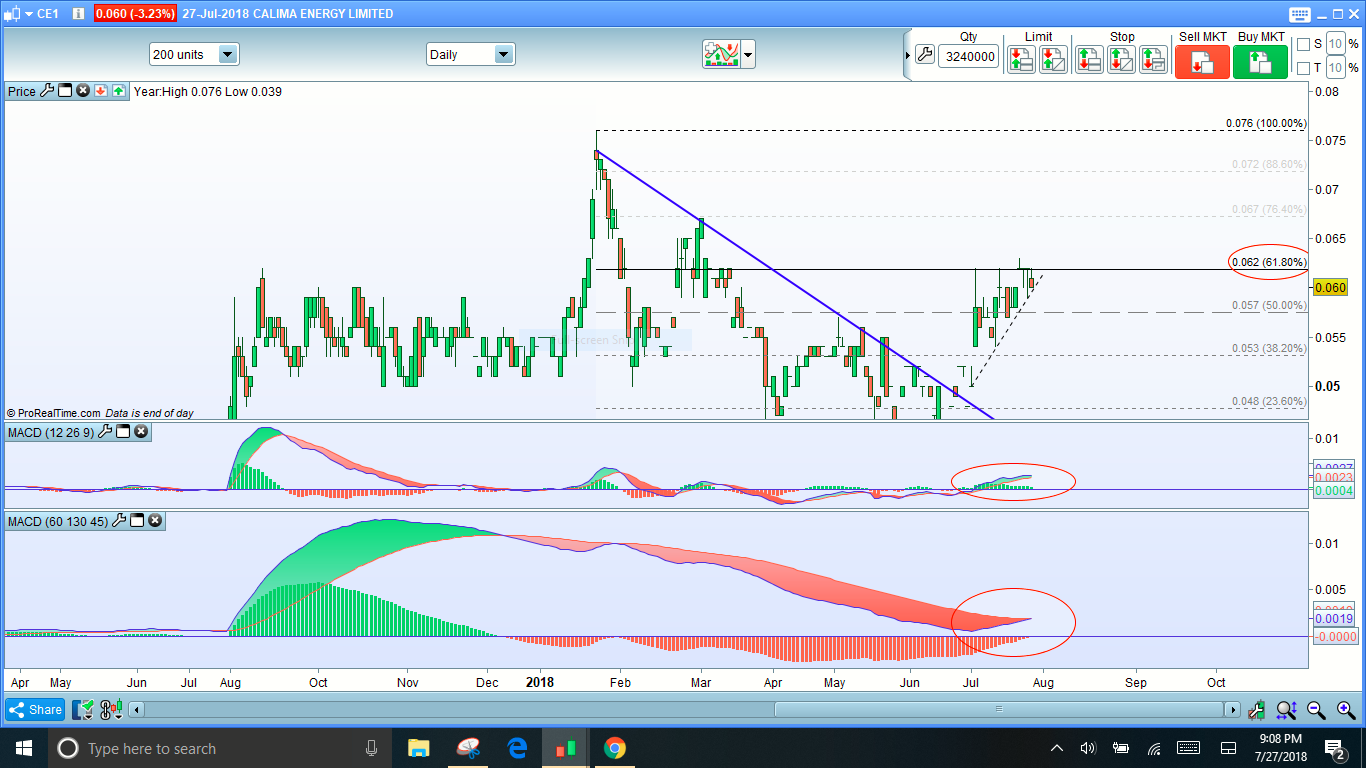Click the zoom in magnifier

point(1345,710)
